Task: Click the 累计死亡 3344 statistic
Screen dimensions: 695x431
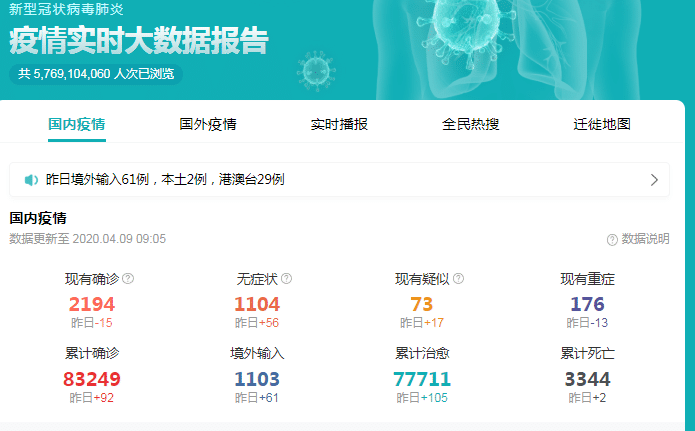Action: tap(587, 379)
